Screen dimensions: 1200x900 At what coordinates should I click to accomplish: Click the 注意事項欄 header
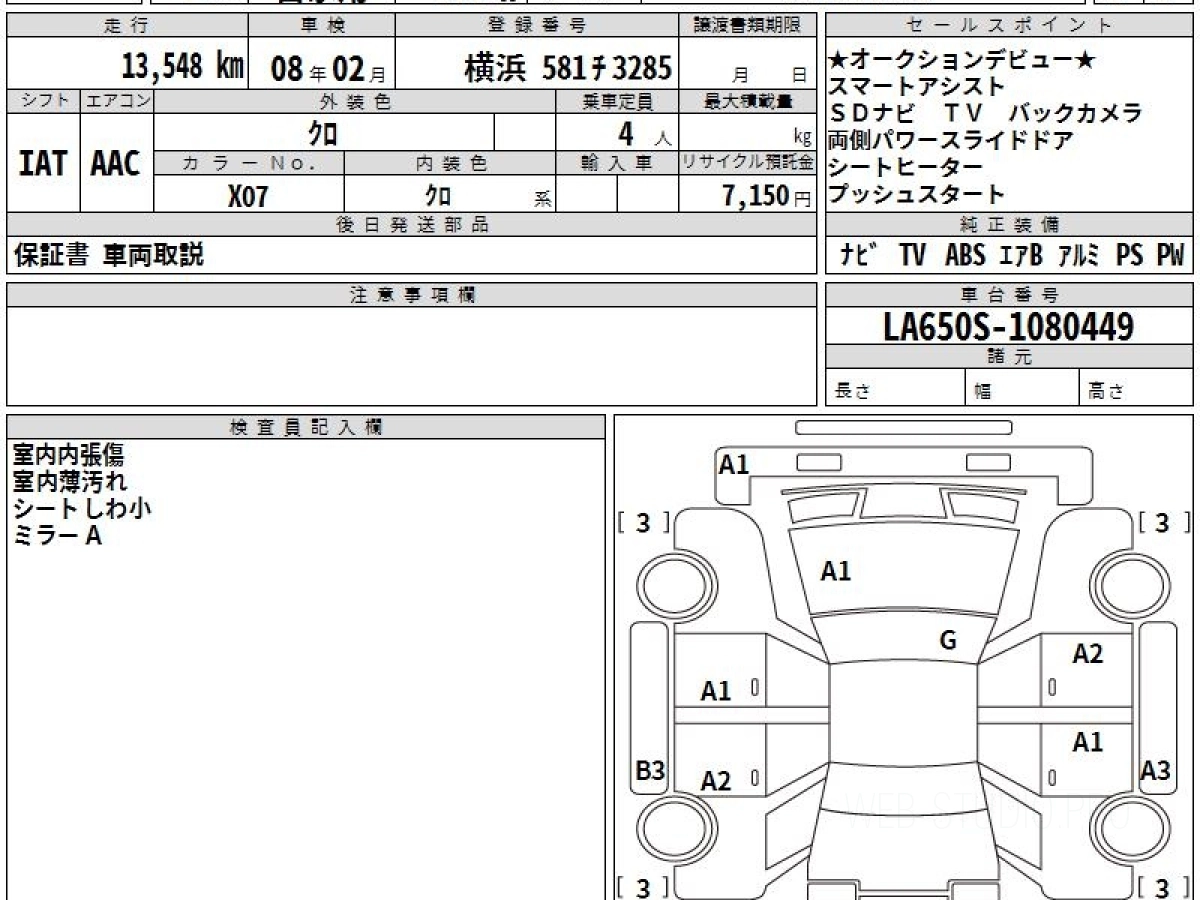point(411,294)
